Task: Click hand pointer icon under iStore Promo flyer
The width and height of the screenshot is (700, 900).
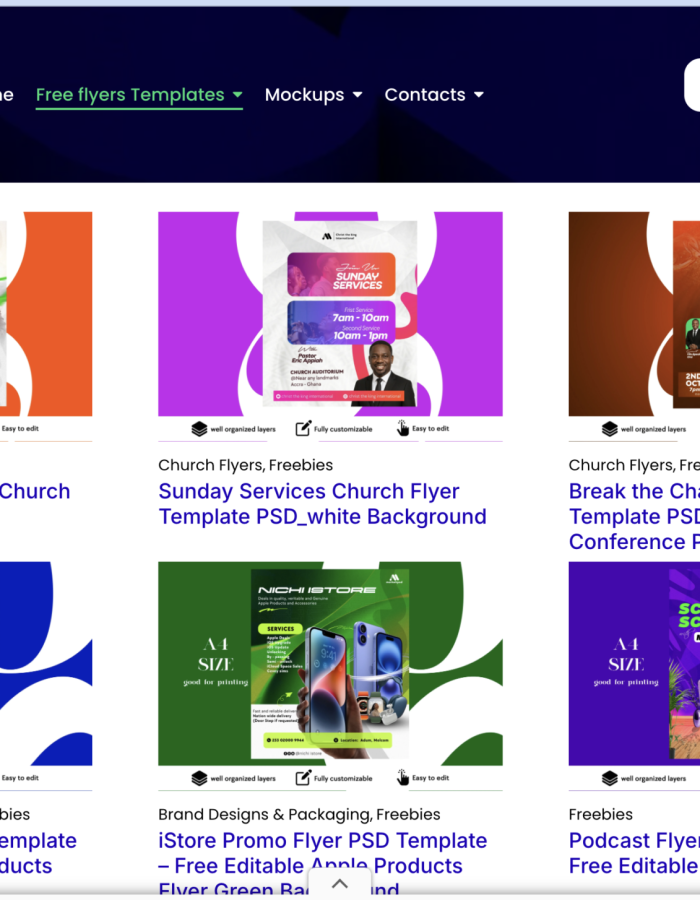Action: click(403, 777)
